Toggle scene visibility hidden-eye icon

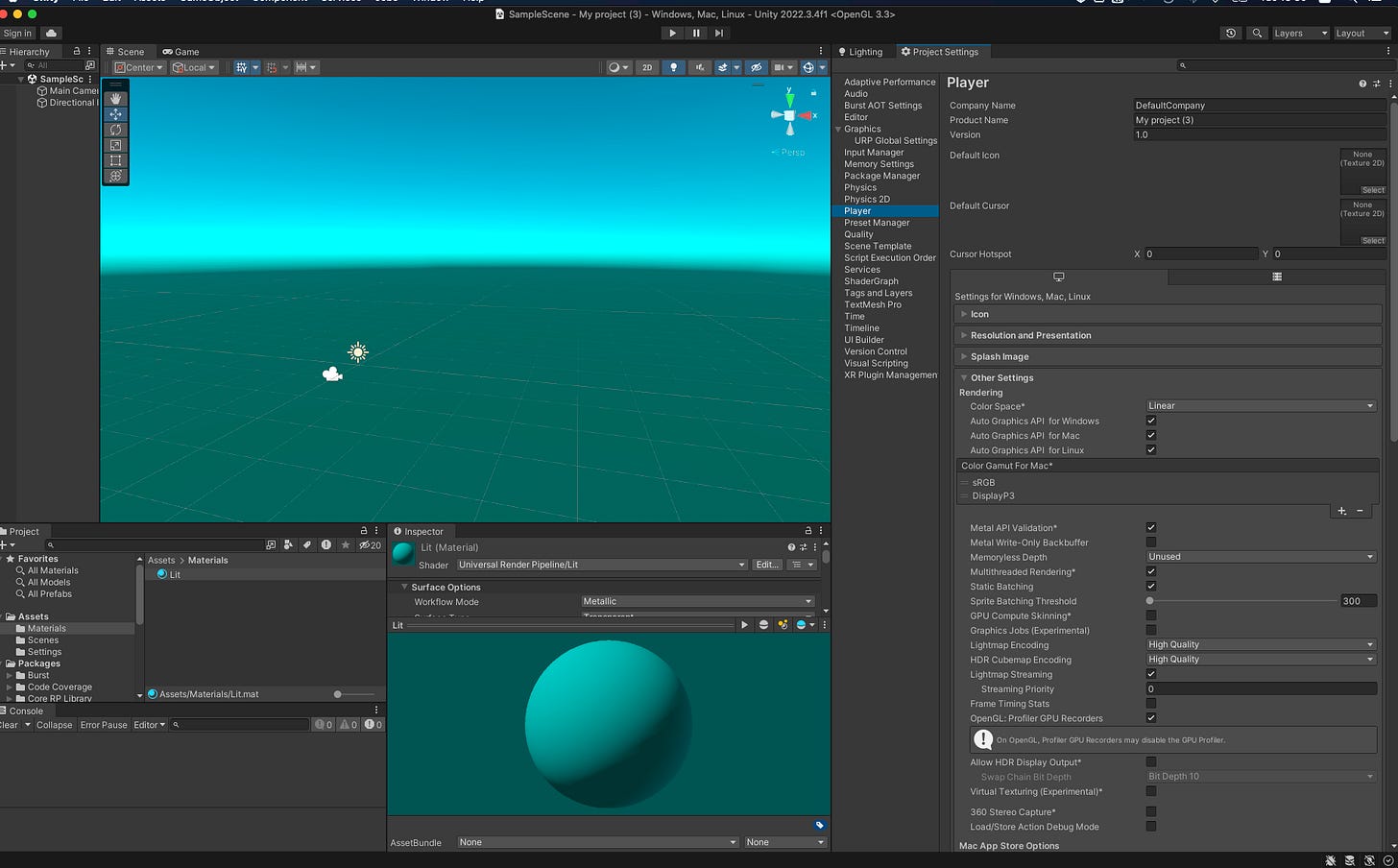tap(757, 67)
